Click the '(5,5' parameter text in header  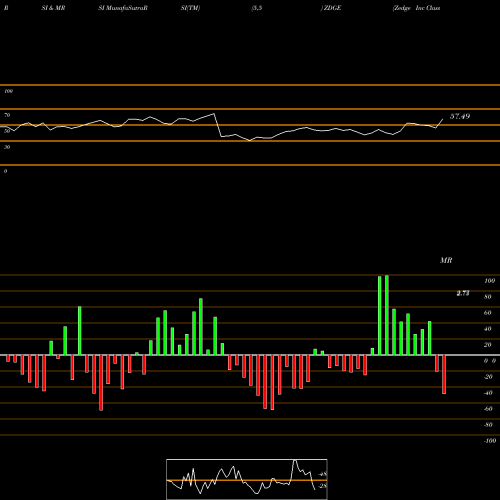[257, 8]
